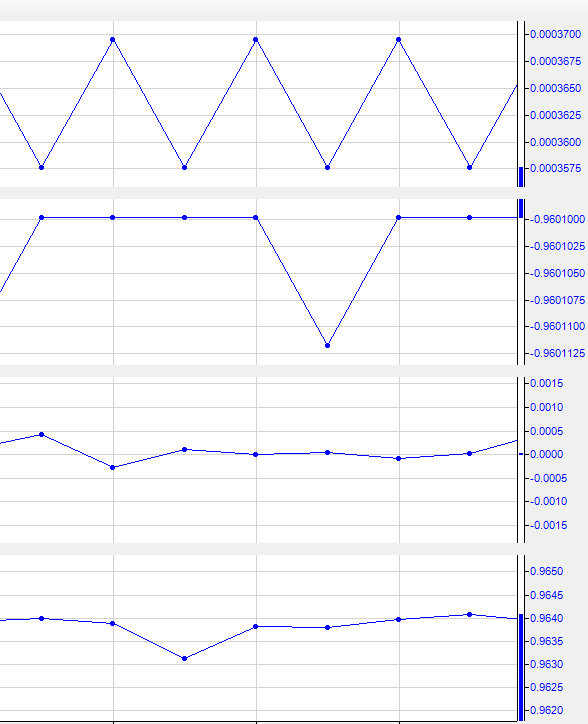Select the -0.0015 axis label
Image resolution: width=588 pixels, height=724 pixels.
tap(548, 525)
